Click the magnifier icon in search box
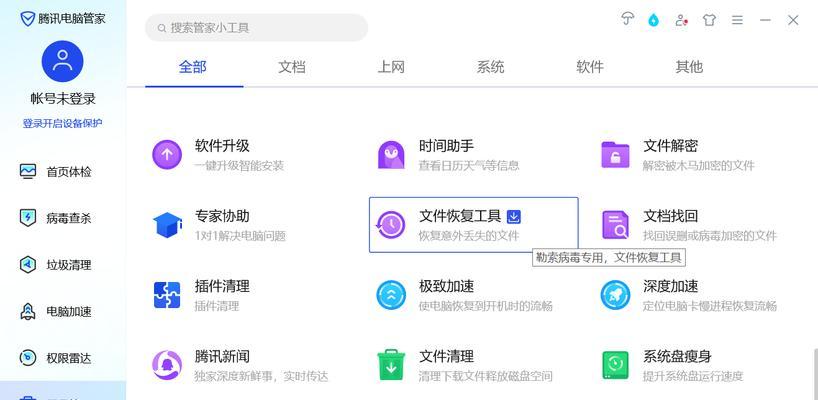818x400 pixels. click(162, 28)
